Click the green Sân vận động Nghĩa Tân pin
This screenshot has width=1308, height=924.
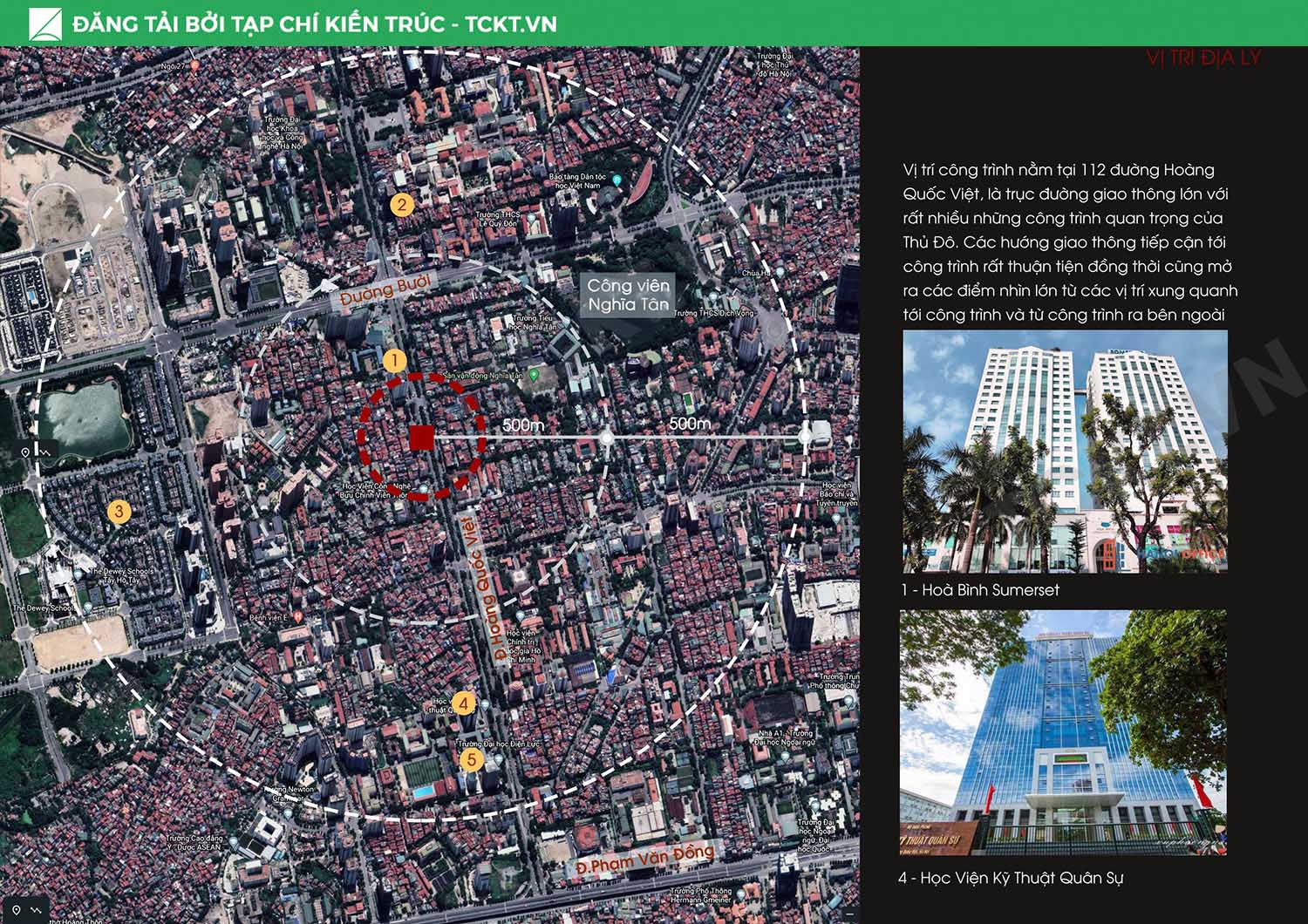pos(534,375)
